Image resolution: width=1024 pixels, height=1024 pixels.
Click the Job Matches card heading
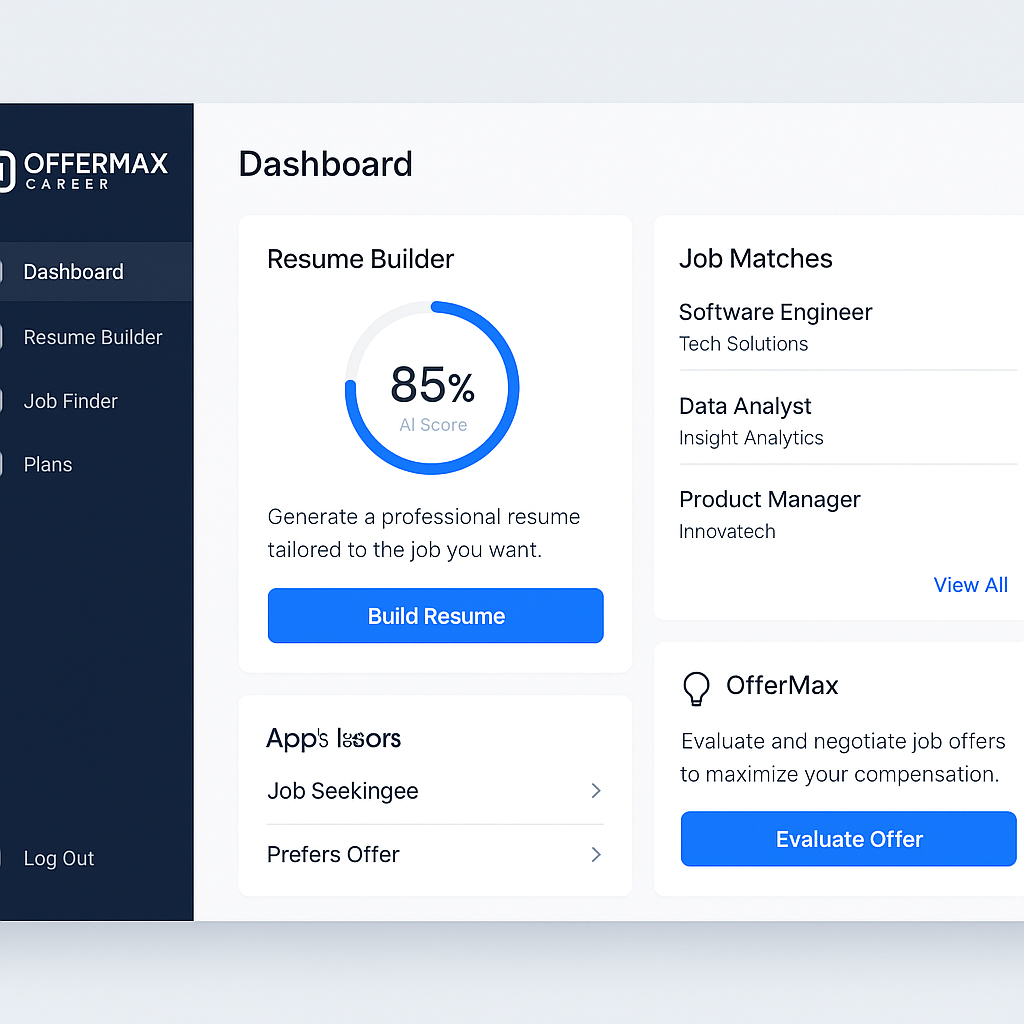coord(755,259)
